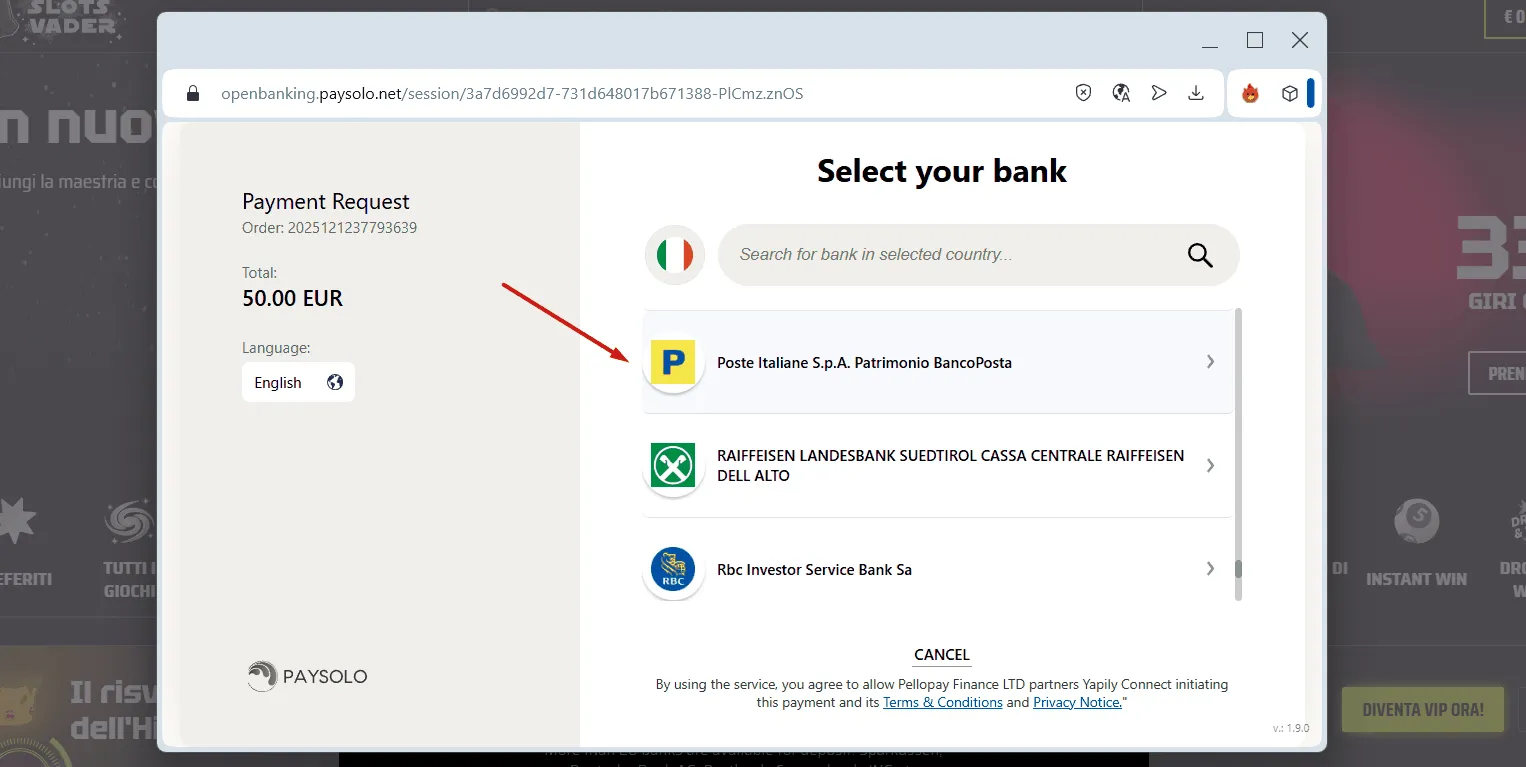Click the search magnifier icon
Viewport: 1526px width, 767px height.
pyautogui.click(x=1199, y=255)
